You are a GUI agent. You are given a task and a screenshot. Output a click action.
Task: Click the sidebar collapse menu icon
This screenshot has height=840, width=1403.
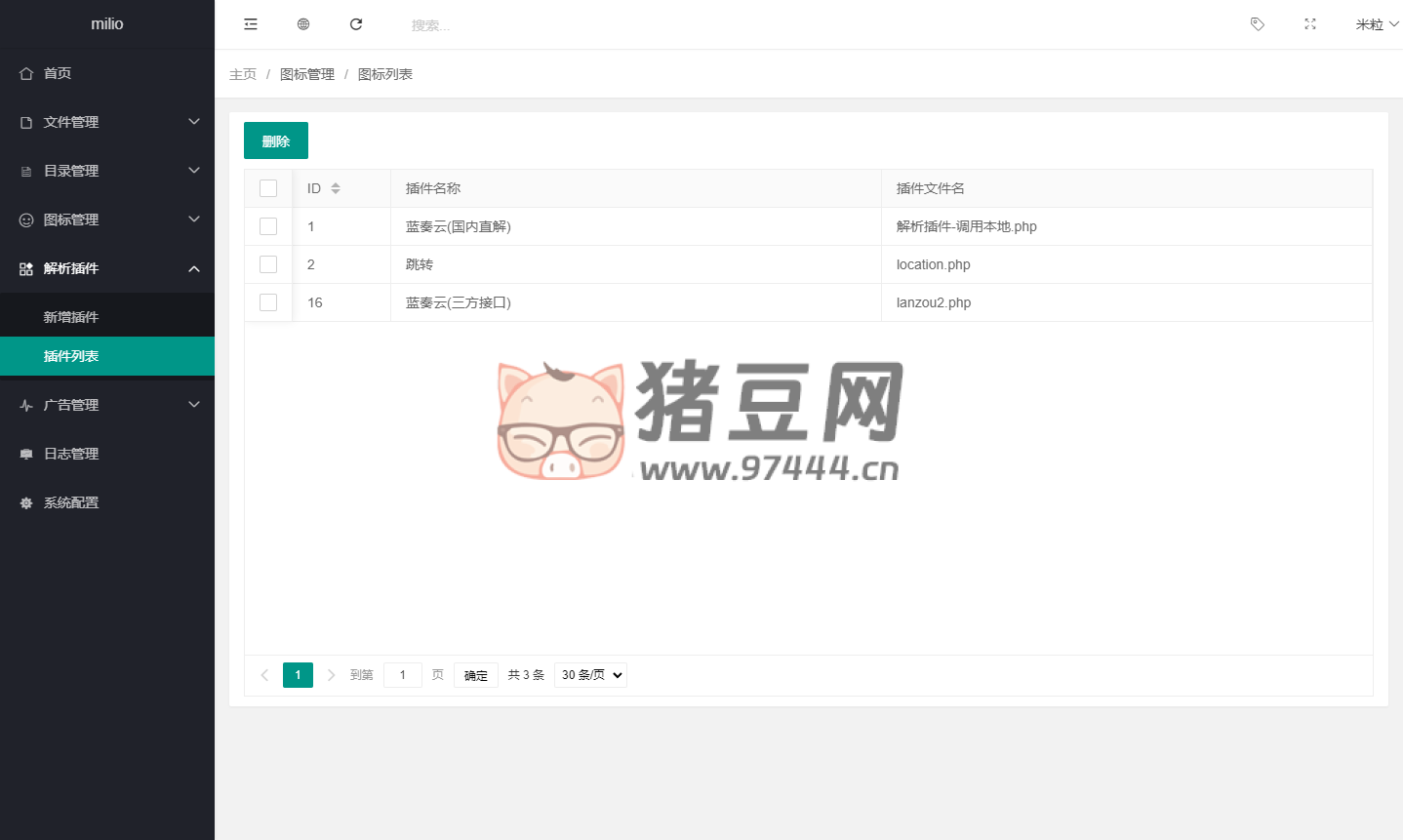tap(251, 24)
